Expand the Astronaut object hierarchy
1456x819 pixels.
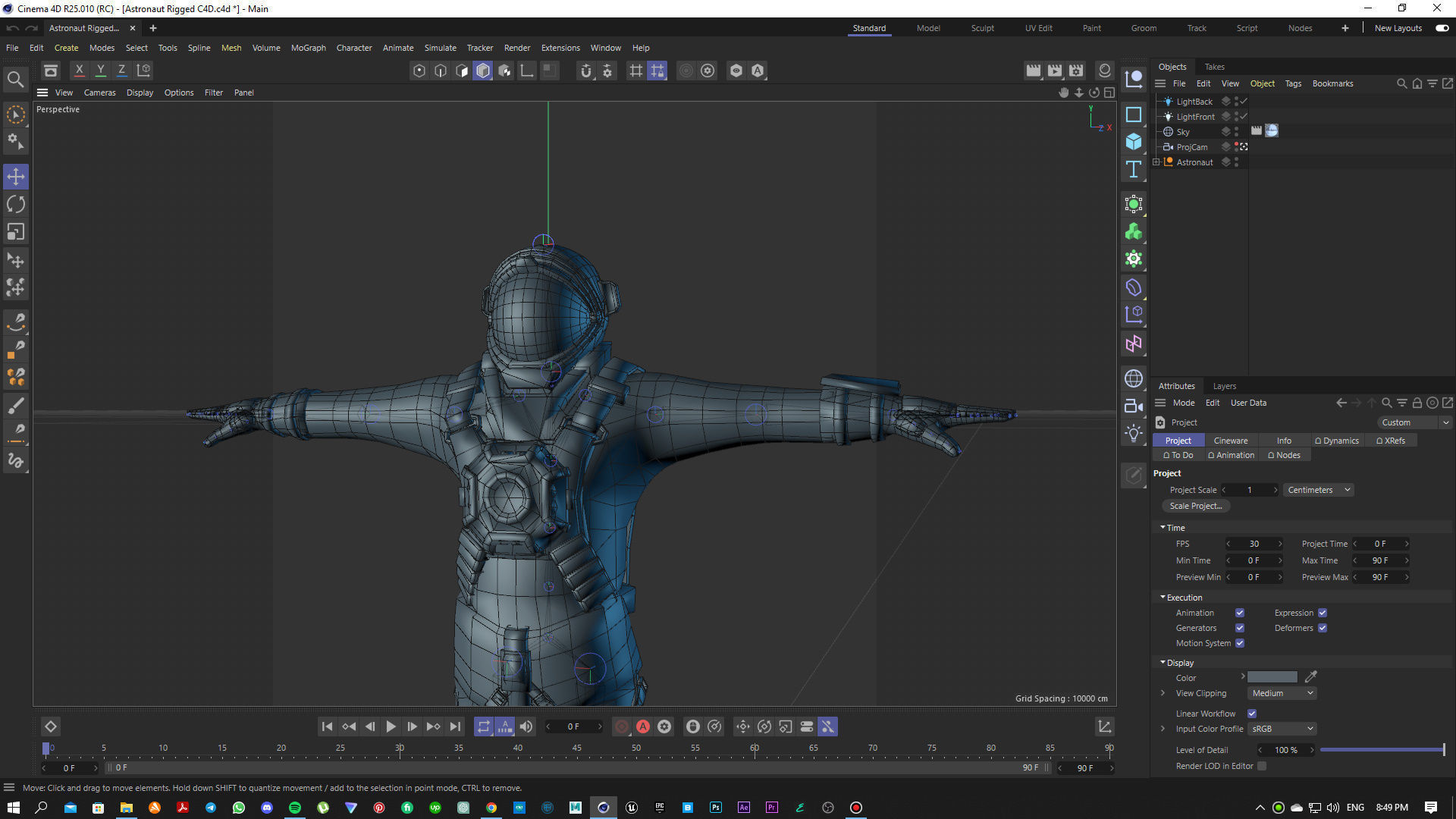coord(1156,162)
